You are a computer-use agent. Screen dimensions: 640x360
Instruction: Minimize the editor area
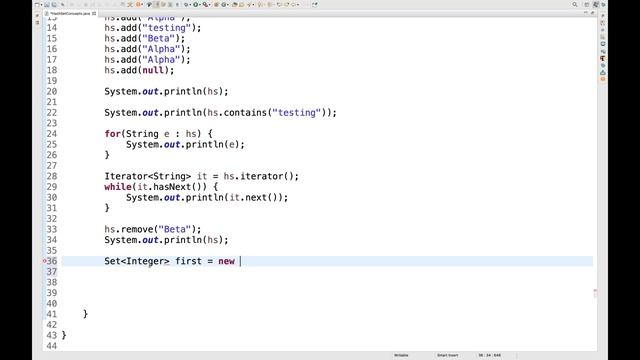coord(586,12)
